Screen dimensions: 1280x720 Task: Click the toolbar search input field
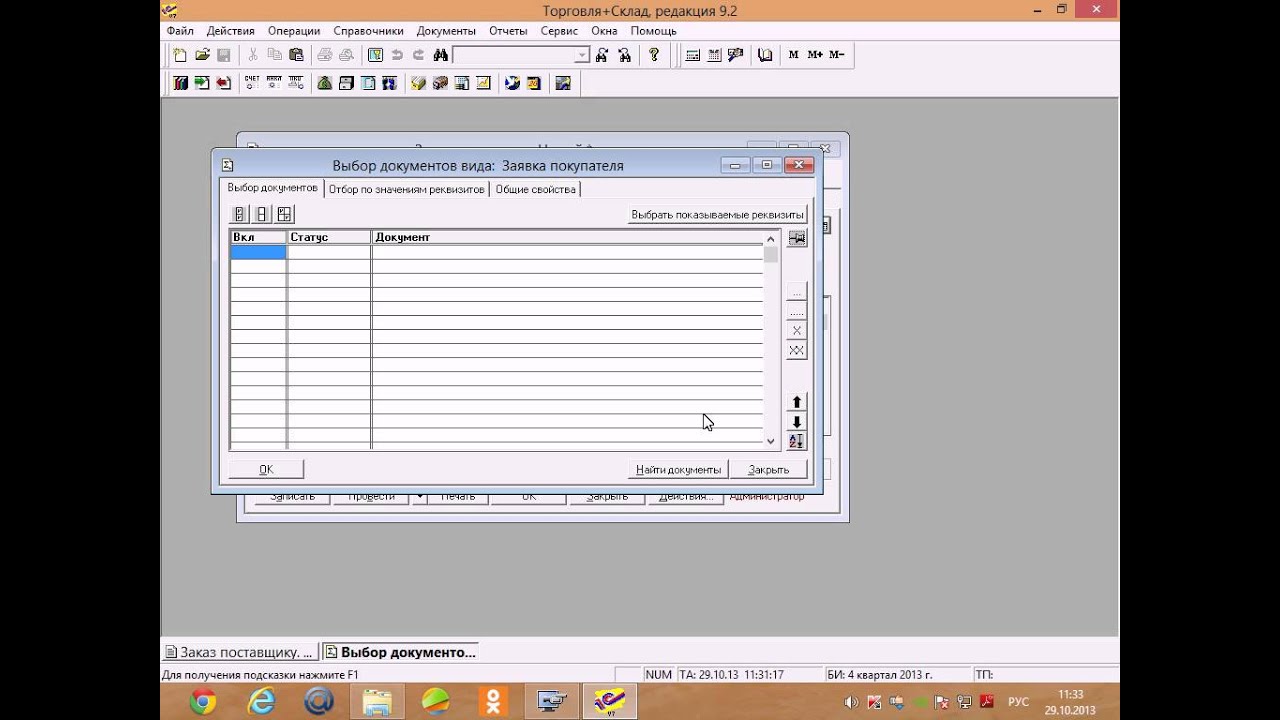coord(514,55)
